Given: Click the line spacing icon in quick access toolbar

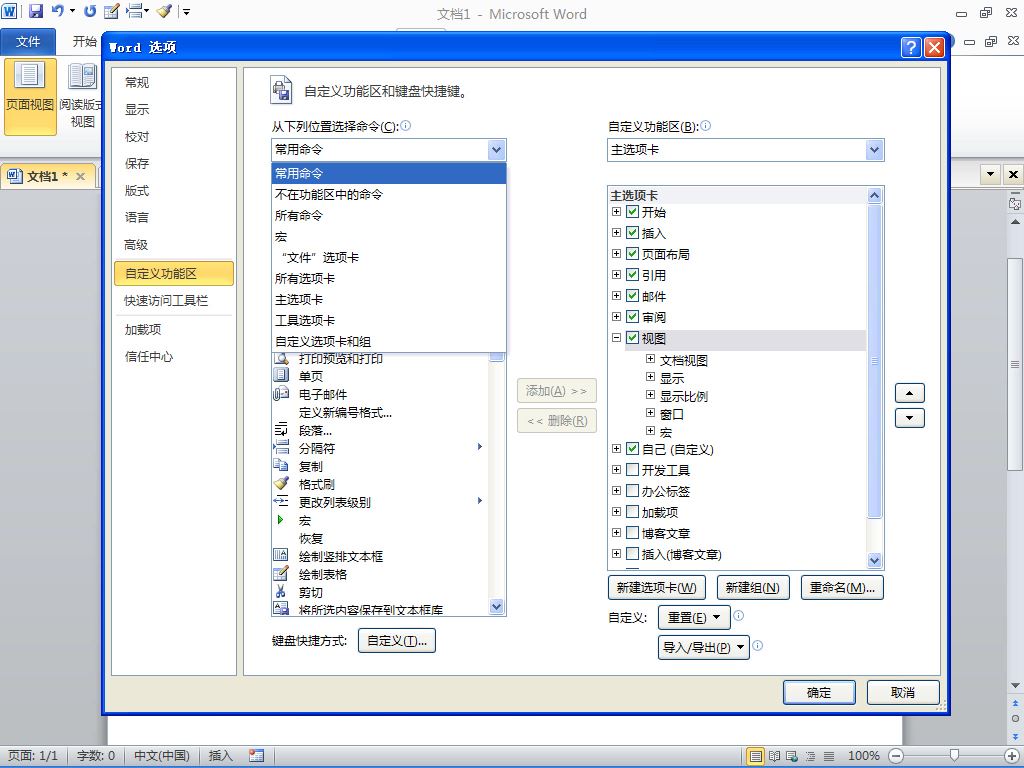Looking at the screenshot, I should (134, 11).
